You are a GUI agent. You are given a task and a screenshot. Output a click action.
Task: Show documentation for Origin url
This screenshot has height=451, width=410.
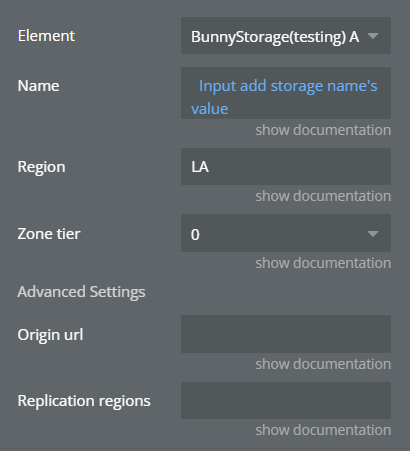(323, 364)
